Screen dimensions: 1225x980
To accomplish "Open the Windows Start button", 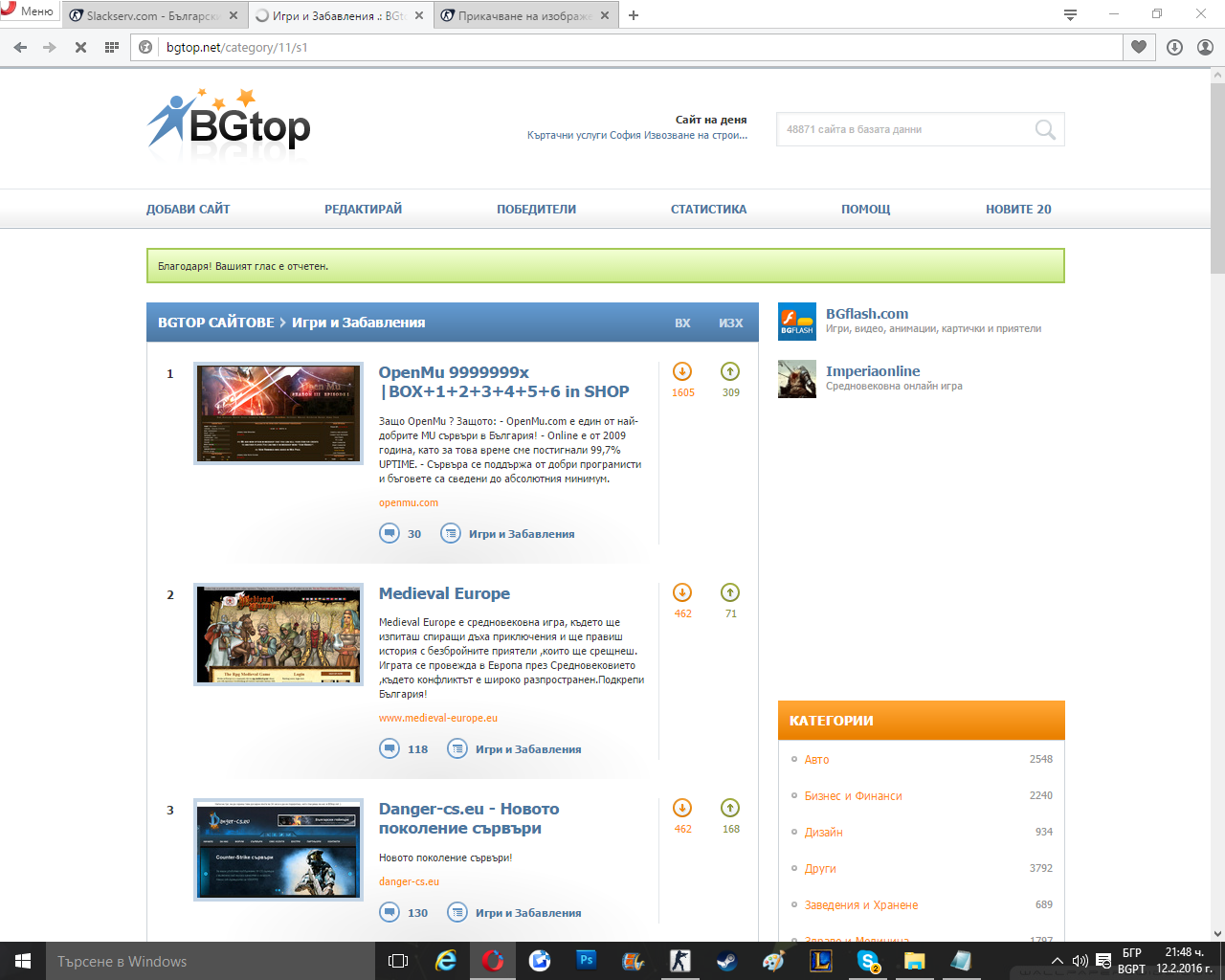I will [23, 961].
